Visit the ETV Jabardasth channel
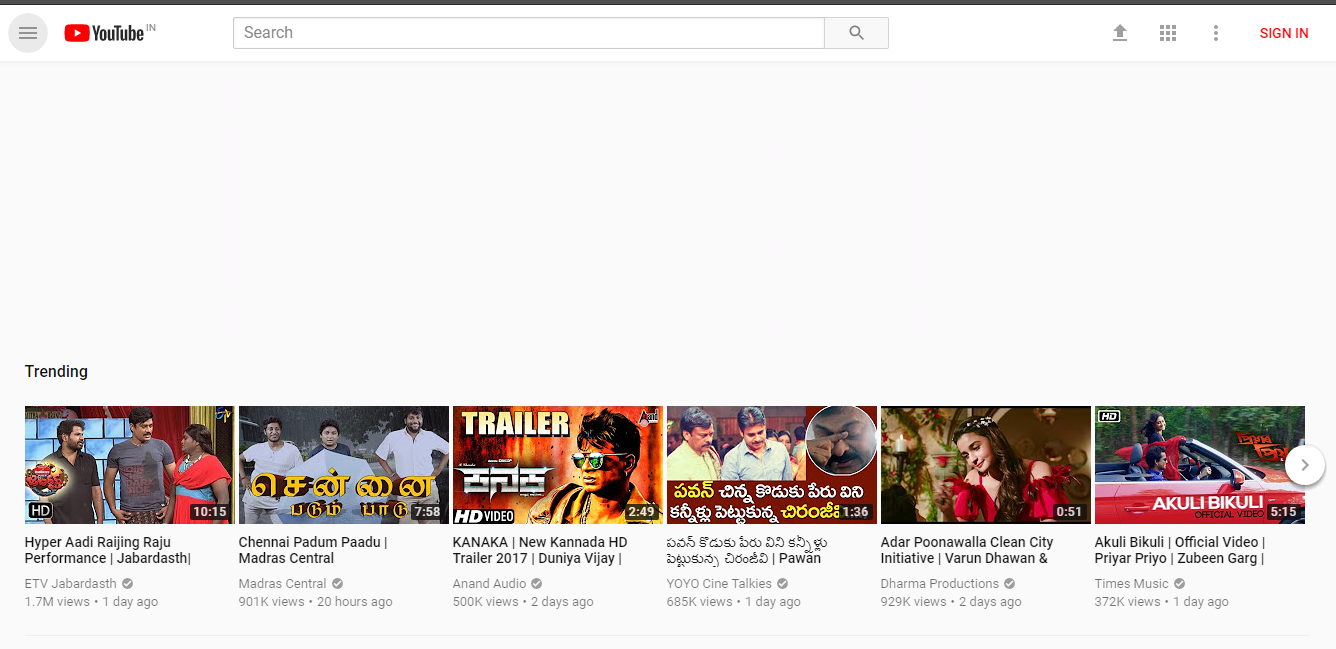The width and height of the screenshot is (1336, 649). 71,584
